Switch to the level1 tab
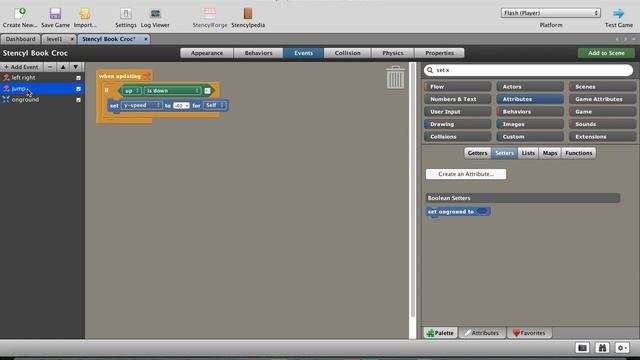640x360 pixels. (x=54, y=39)
